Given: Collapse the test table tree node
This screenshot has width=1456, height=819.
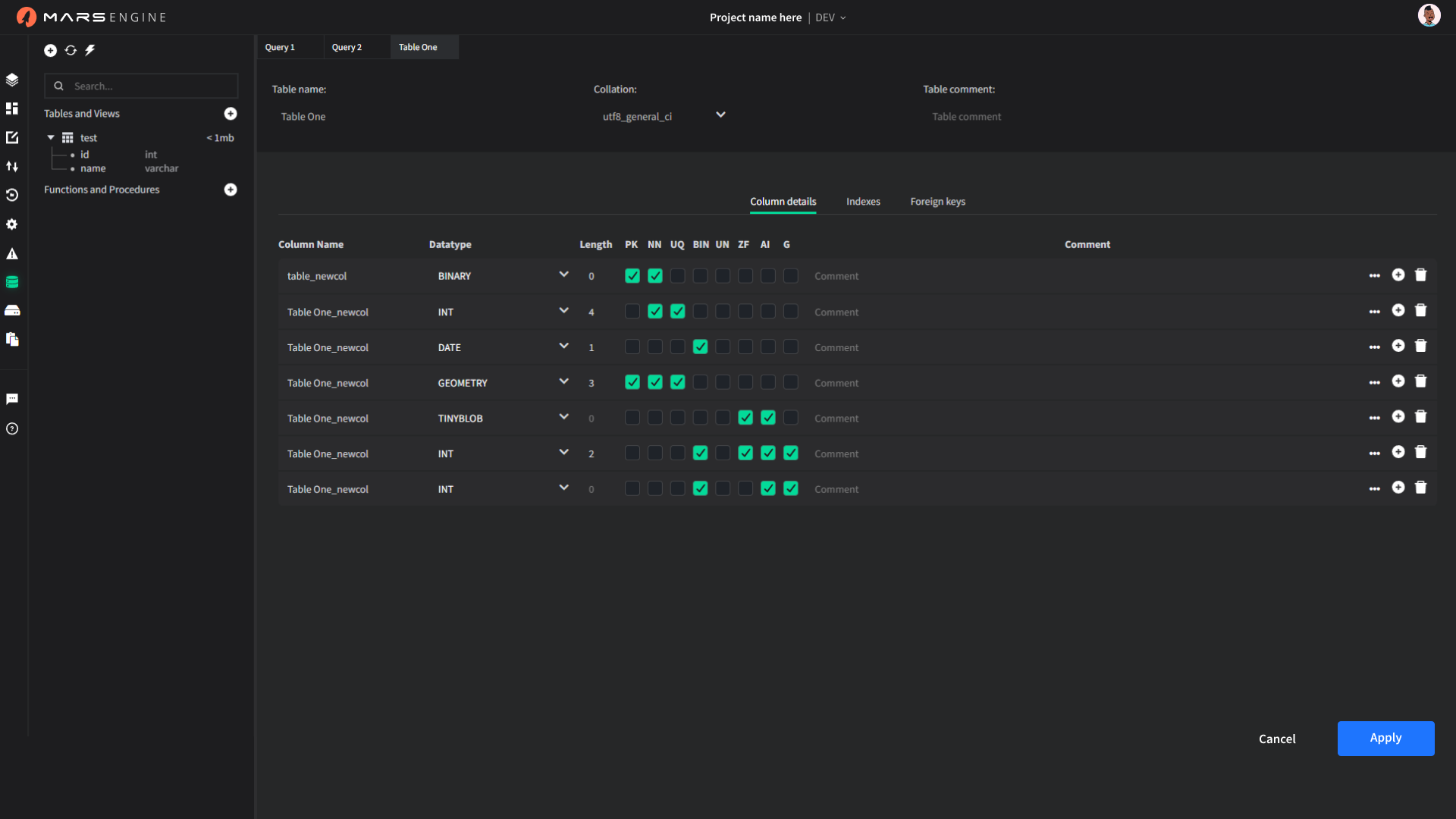Looking at the screenshot, I should tap(51, 138).
